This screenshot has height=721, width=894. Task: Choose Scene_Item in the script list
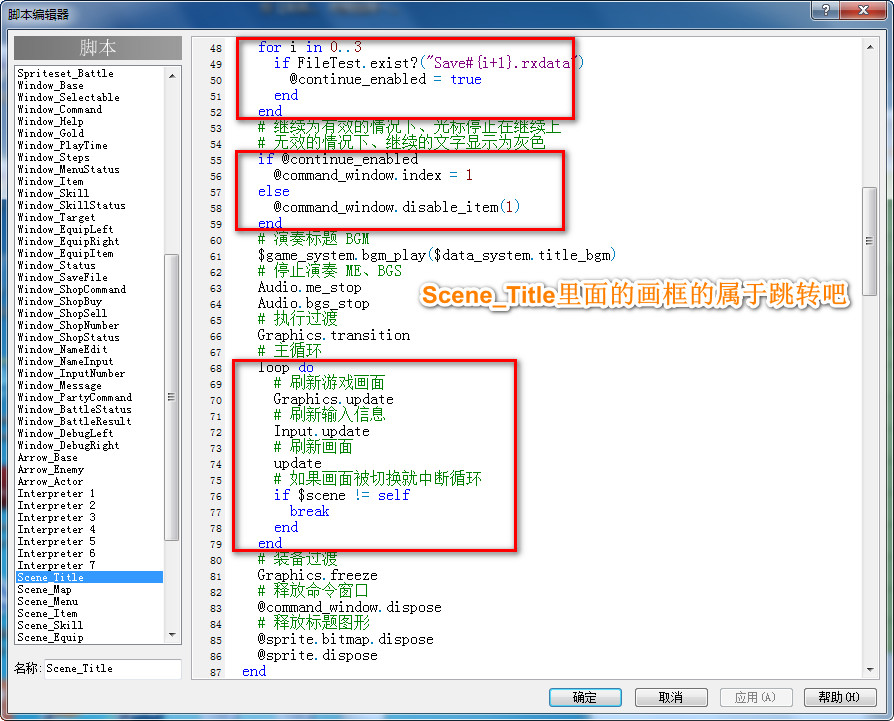48,613
